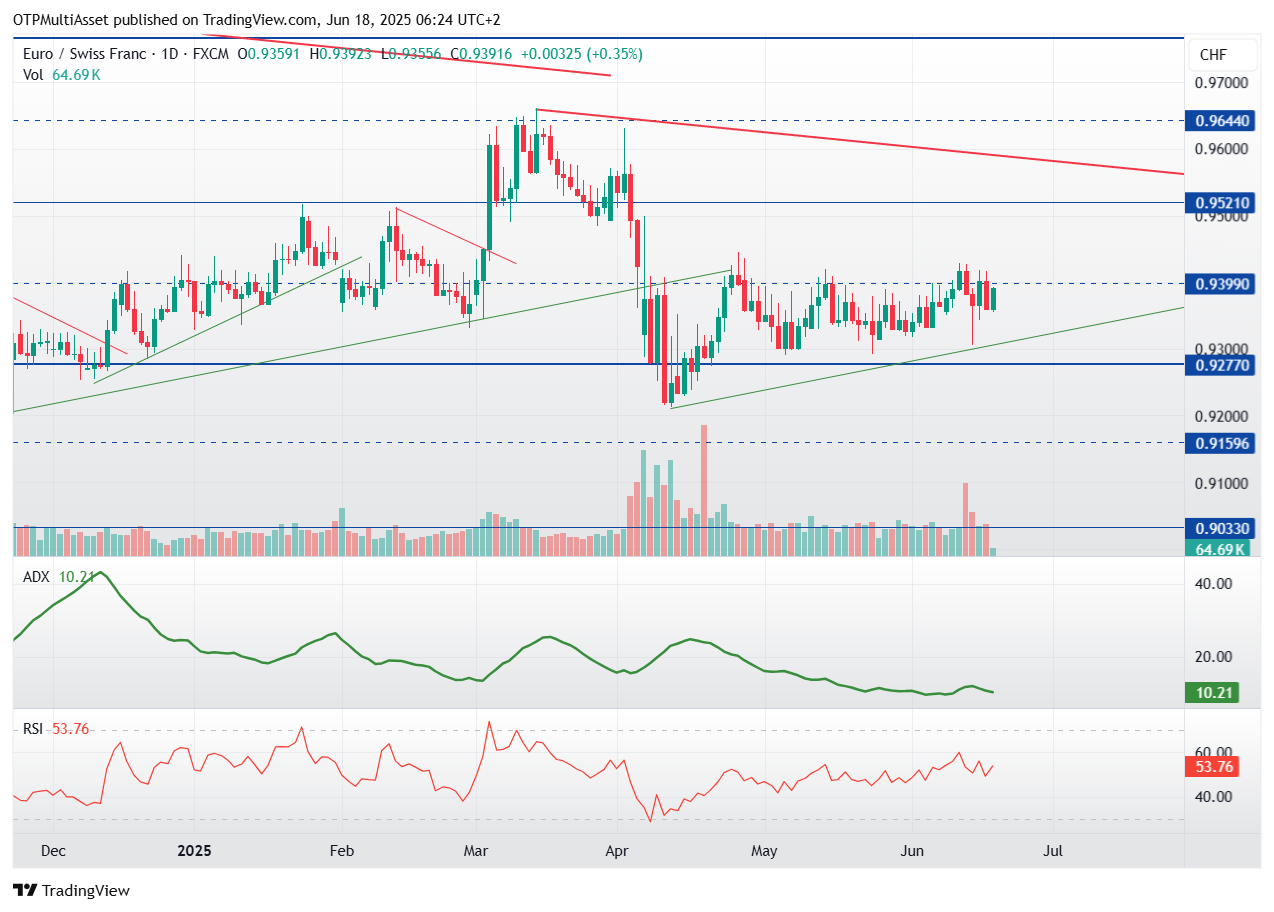Viewport: 1274px width, 912px height.
Task: Select the 0.91596 price level label
Action: tap(1222, 443)
